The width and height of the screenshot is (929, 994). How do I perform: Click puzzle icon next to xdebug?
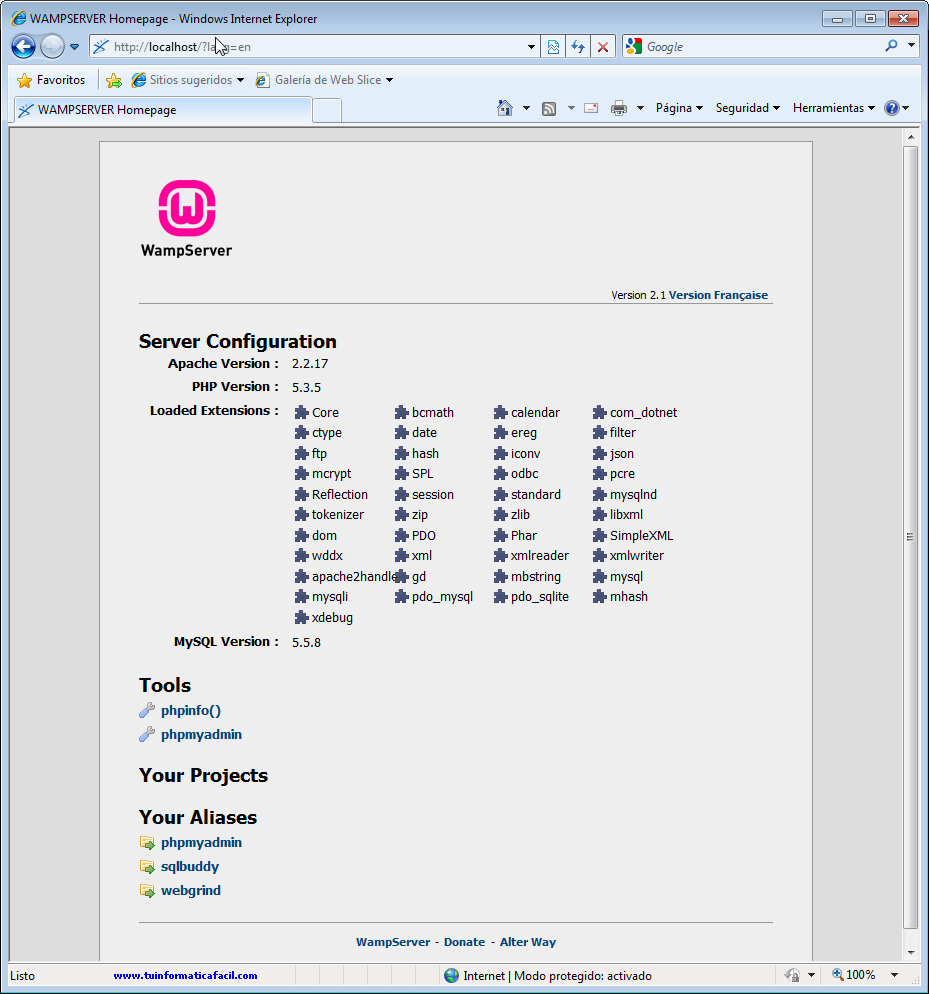tap(302, 617)
